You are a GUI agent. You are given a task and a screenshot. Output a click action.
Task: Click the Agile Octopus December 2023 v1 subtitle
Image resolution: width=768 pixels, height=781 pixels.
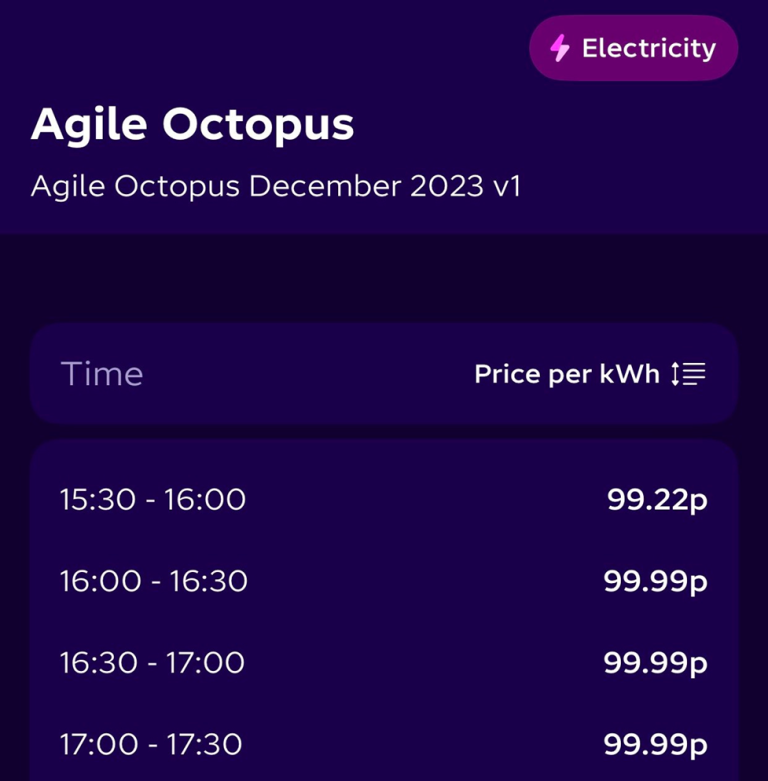[276, 186]
